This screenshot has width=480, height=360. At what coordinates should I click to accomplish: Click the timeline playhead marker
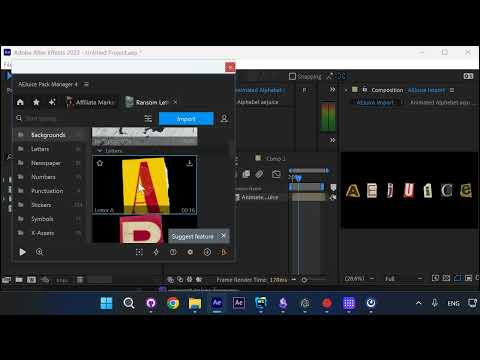(298, 178)
